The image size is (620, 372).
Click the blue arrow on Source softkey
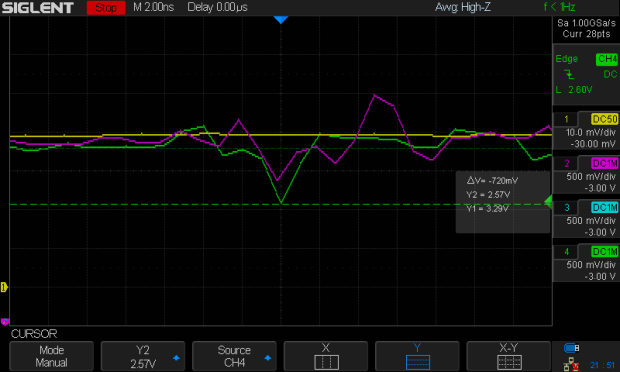click(268, 358)
